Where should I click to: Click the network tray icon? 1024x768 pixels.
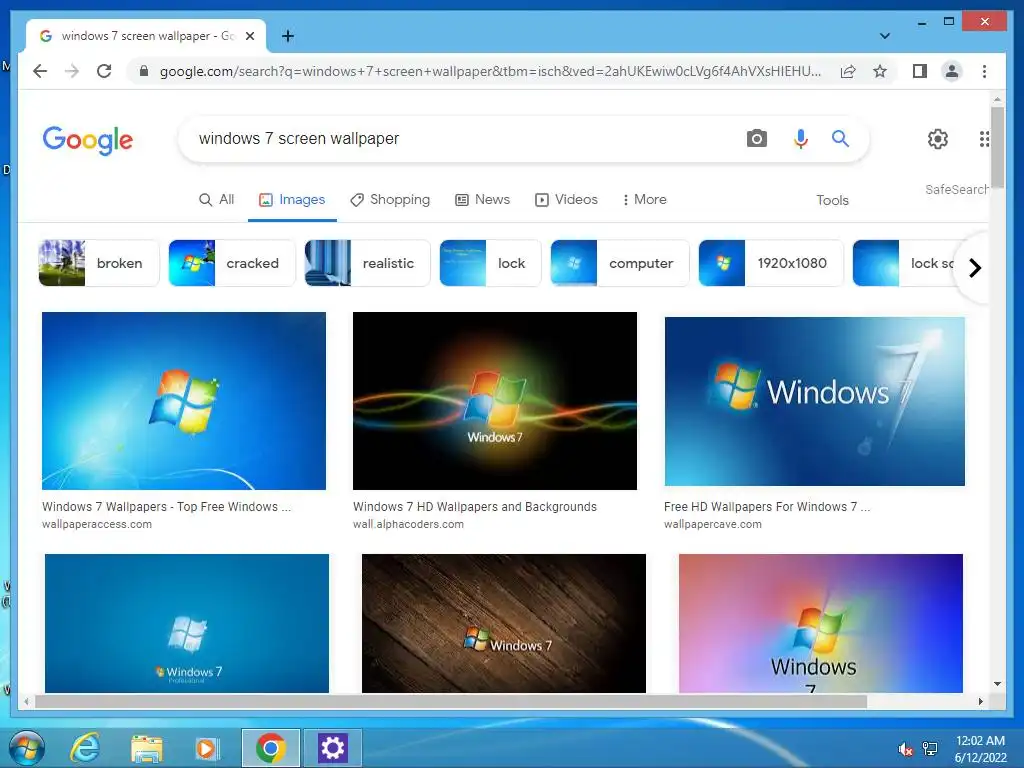click(930, 749)
